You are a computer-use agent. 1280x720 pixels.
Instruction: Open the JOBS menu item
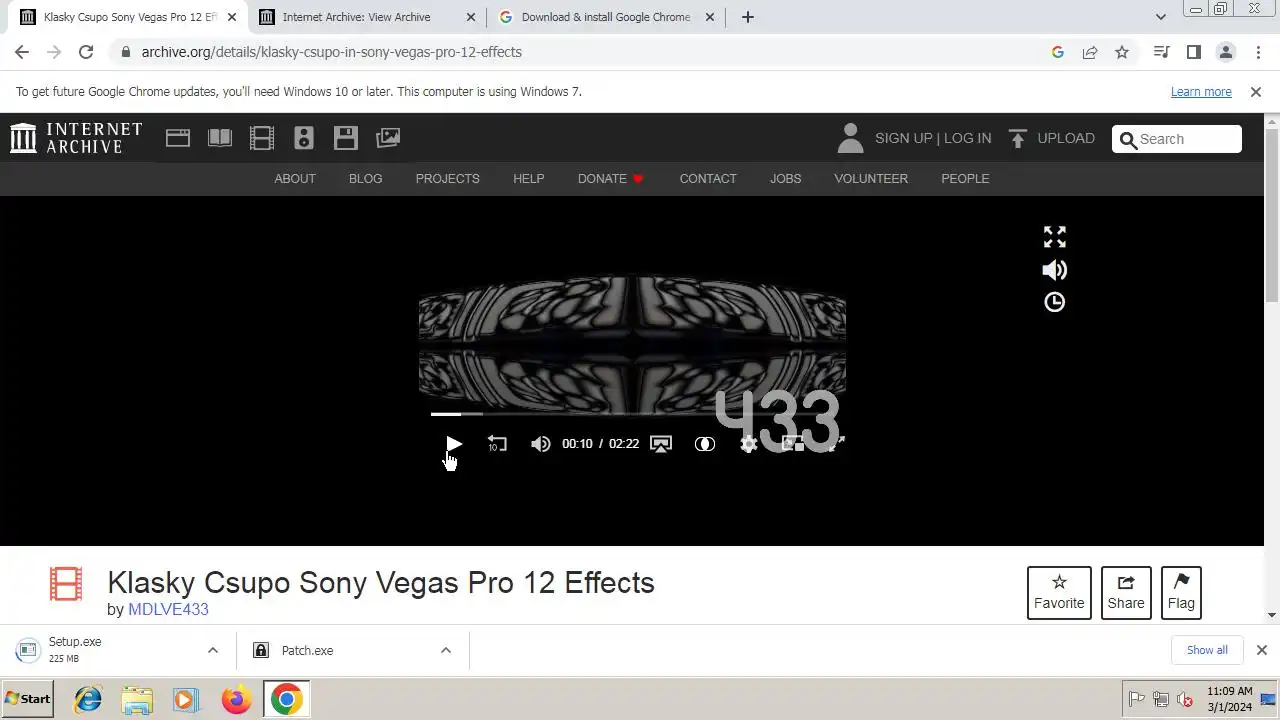point(786,178)
